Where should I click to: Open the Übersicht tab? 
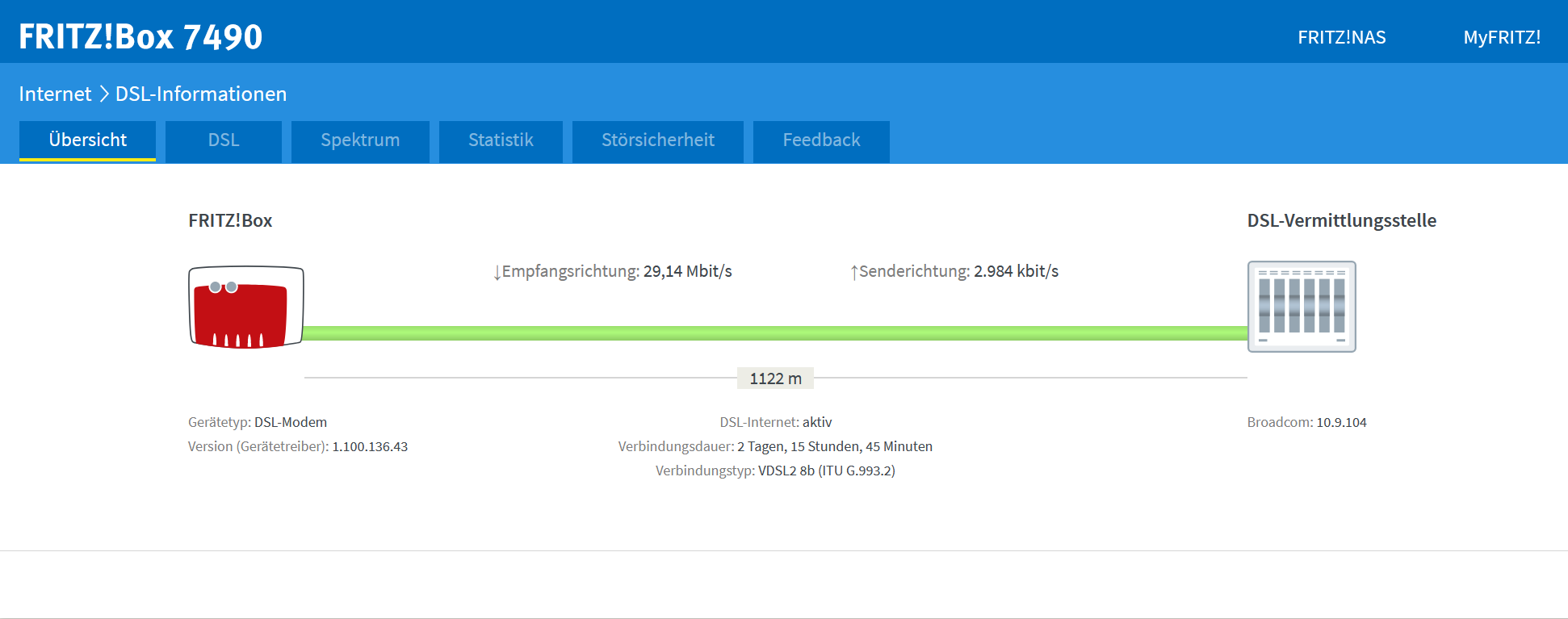[x=87, y=140]
